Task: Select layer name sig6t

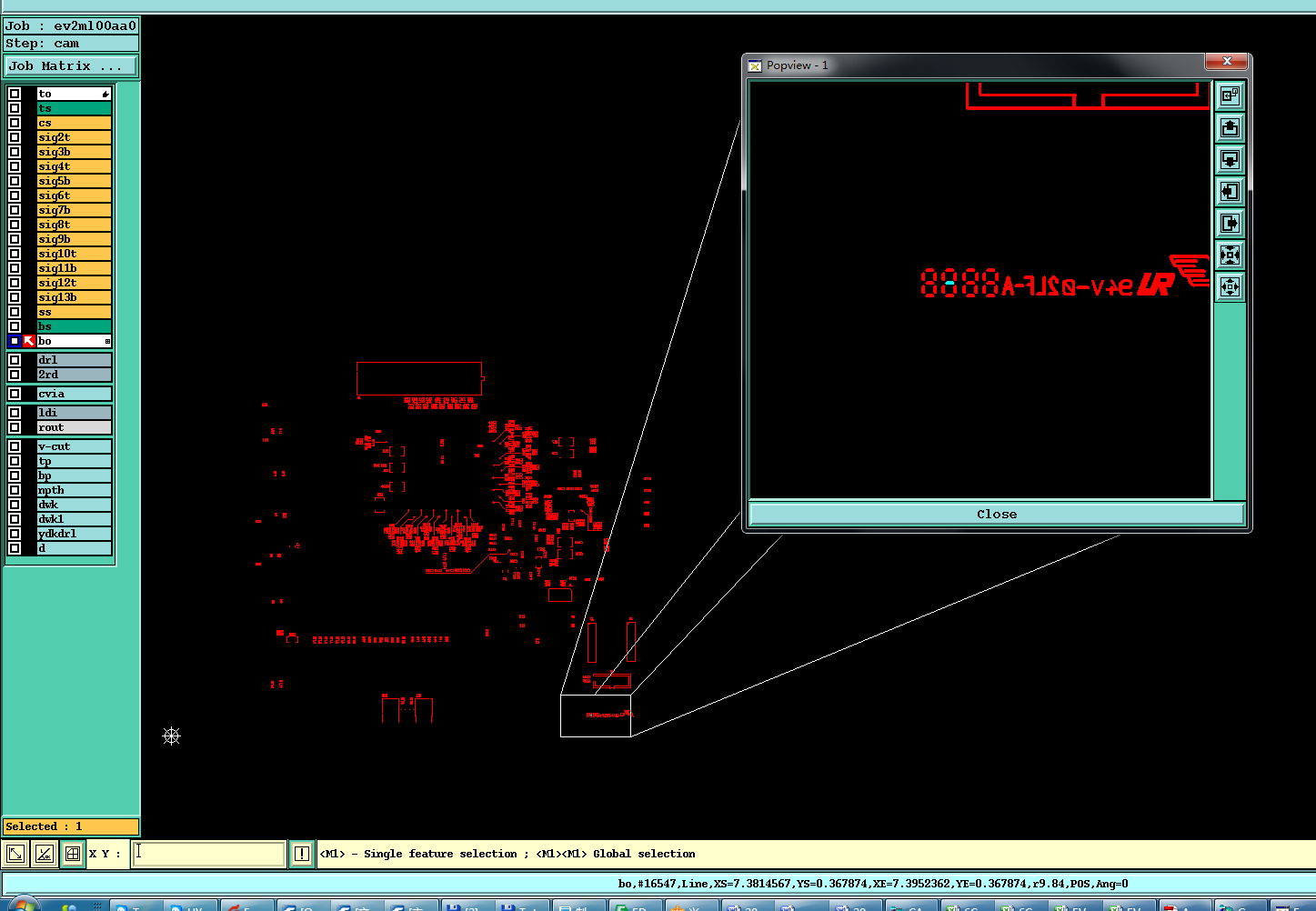Action: tap(74, 195)
